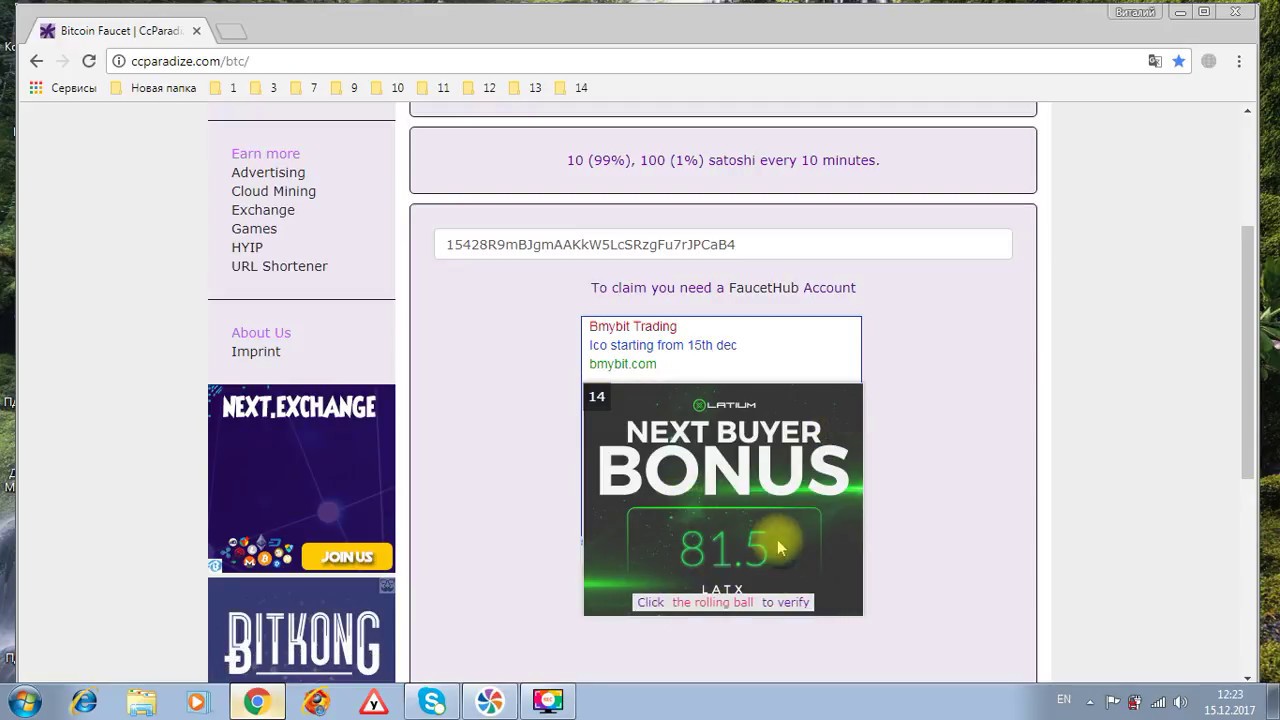Click the browser back arrow
1280x720 pixels.
point(37,61)
